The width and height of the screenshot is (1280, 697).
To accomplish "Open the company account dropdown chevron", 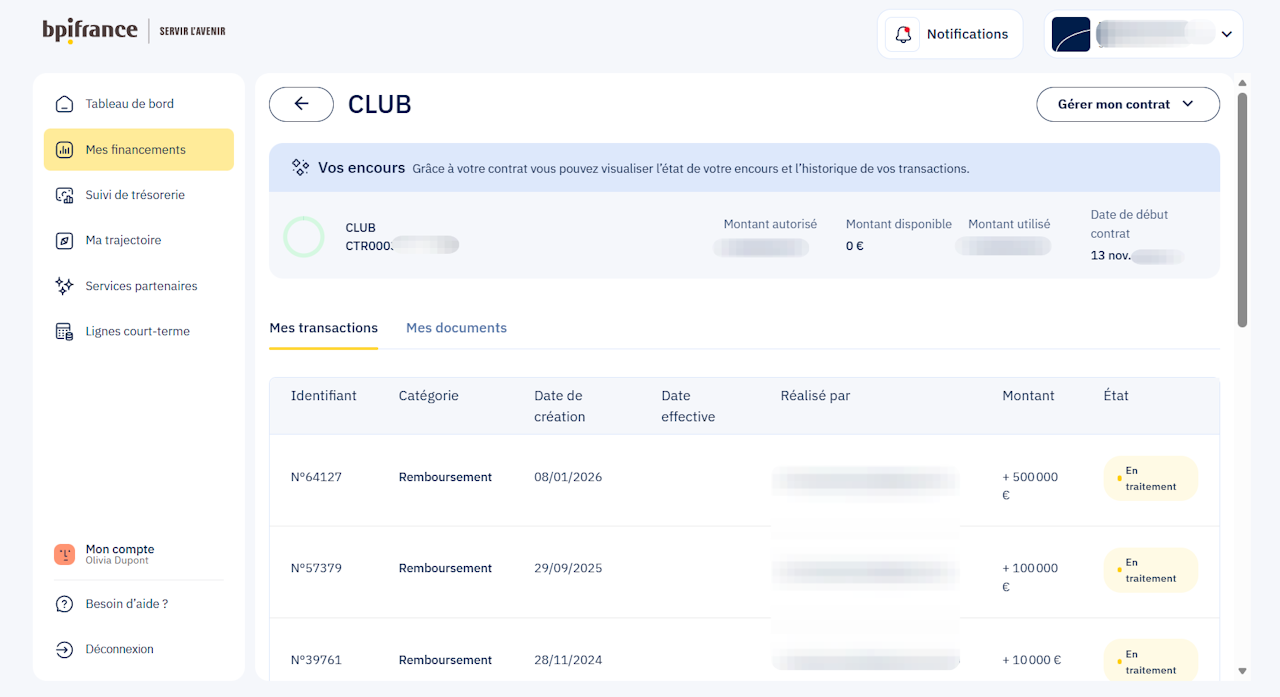I will click(1226, 35).
